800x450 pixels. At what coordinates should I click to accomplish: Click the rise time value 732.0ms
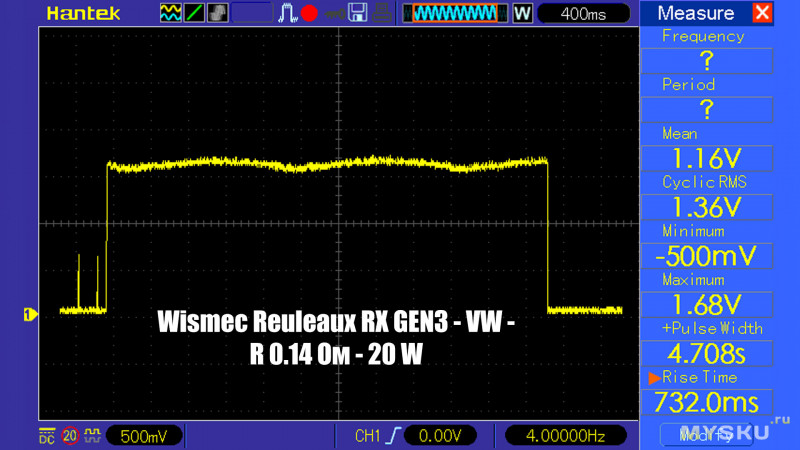707,402
